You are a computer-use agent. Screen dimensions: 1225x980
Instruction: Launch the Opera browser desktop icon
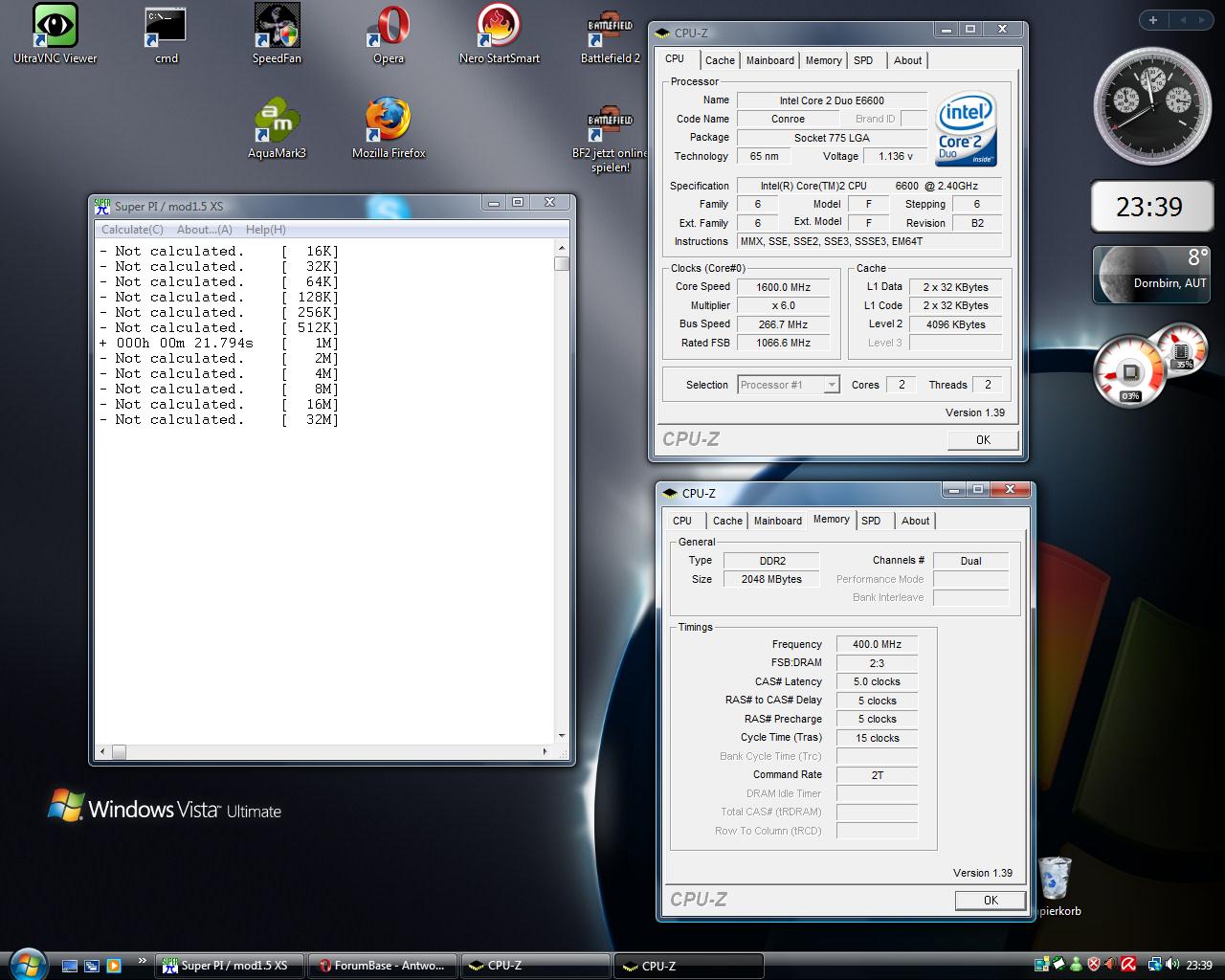point(389,33)
